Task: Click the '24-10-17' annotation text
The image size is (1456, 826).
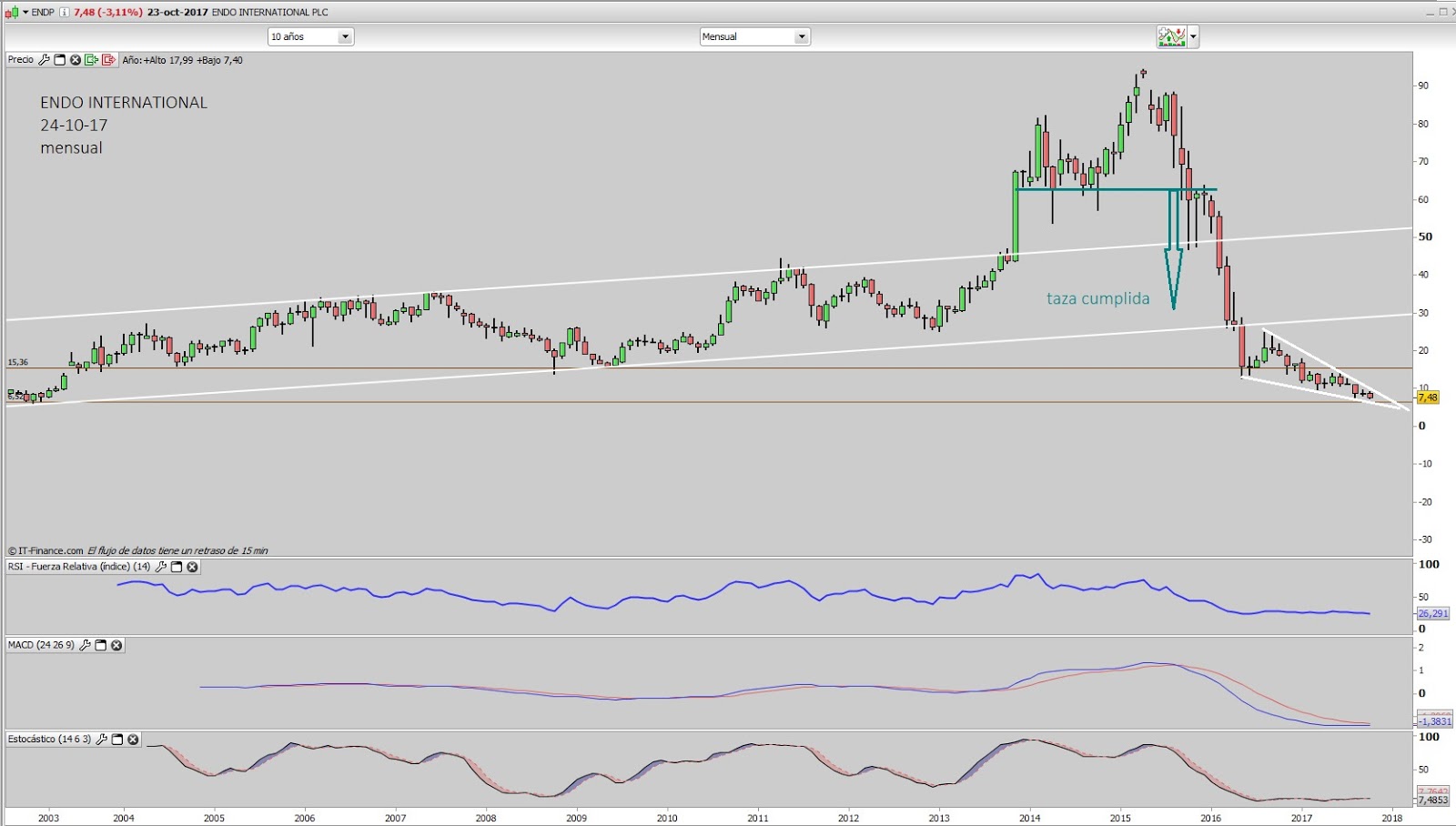Action: (x=74, y=126)
